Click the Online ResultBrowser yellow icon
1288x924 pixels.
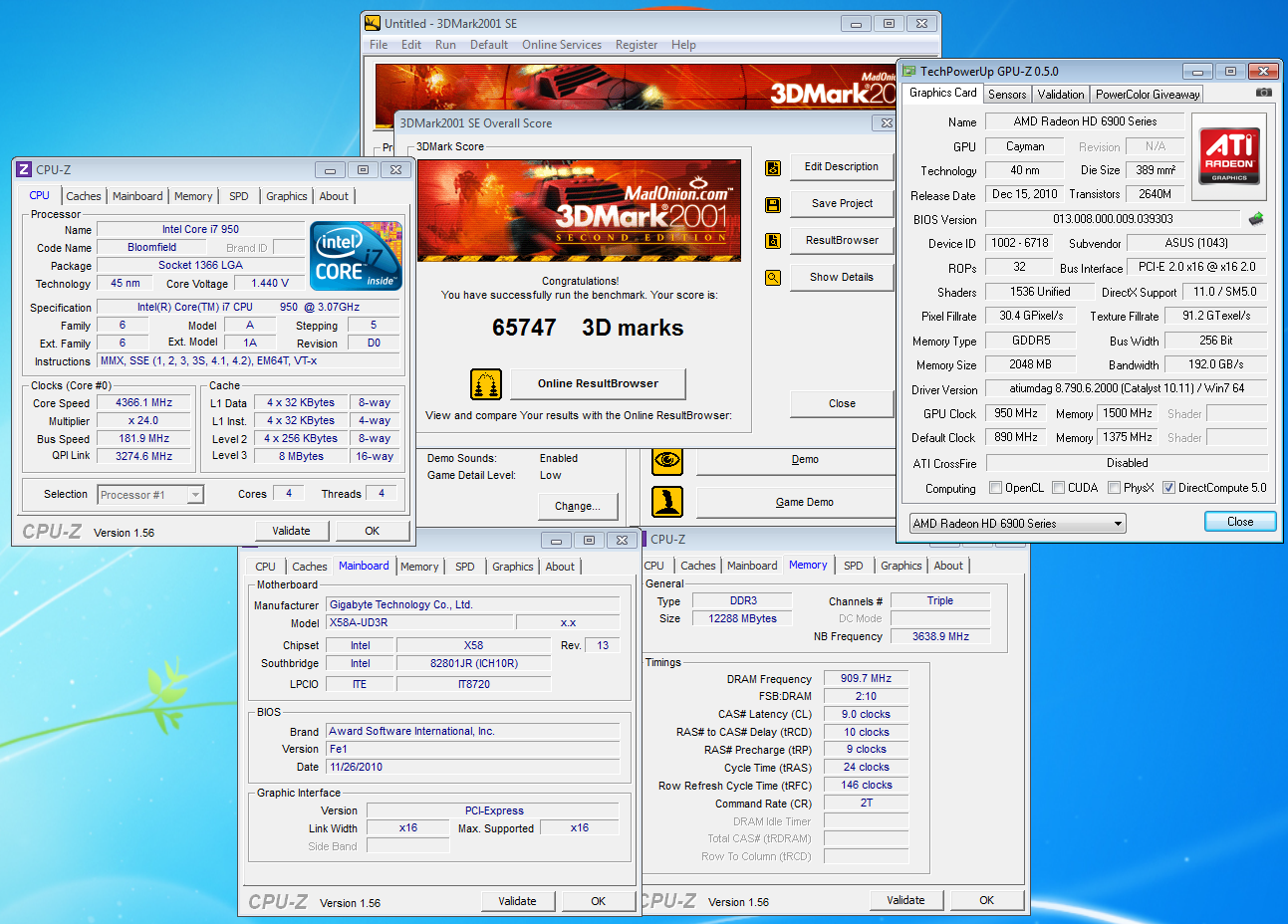click(485, 384)
